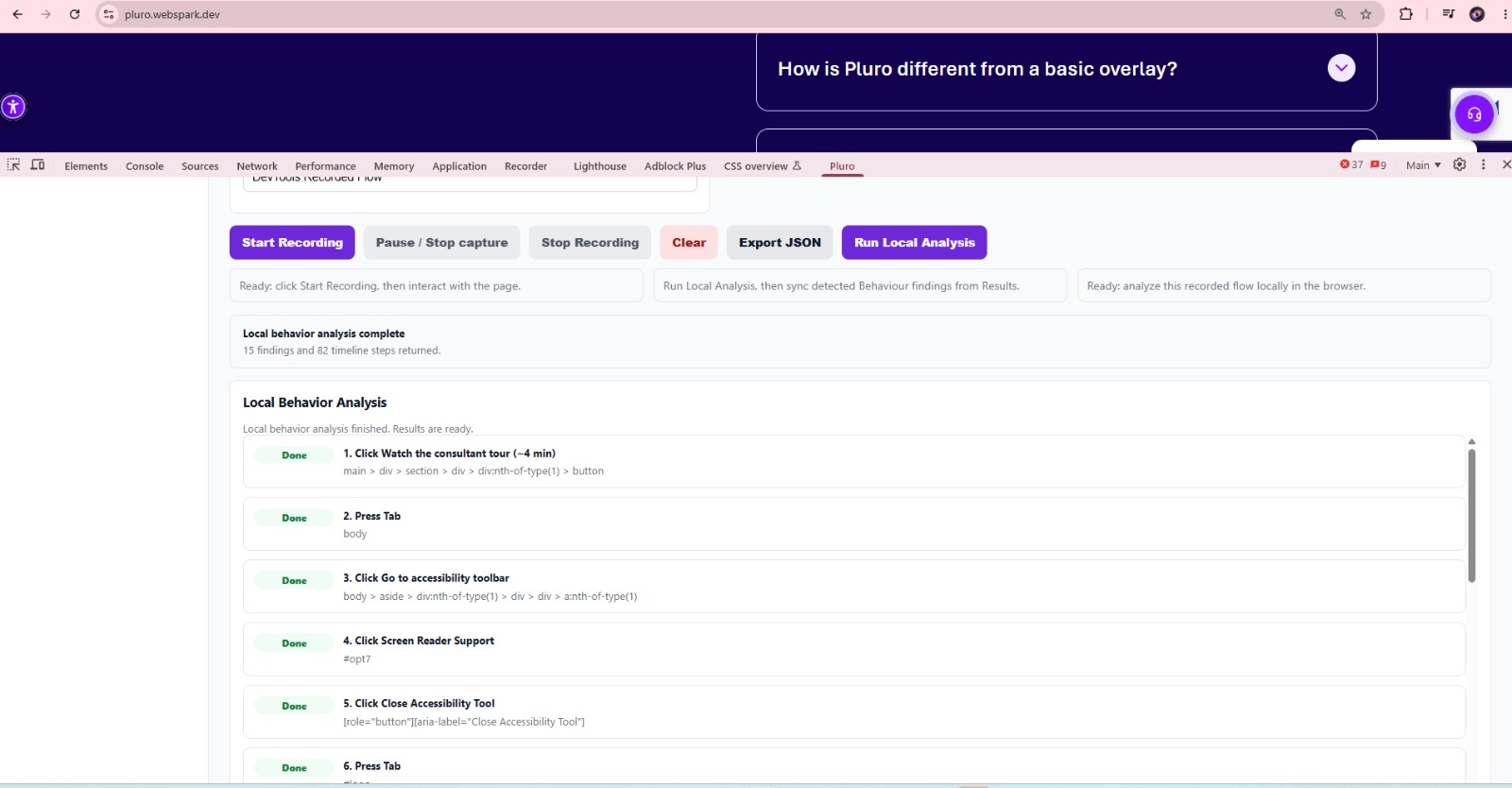Switch to the Console tab
Screen dimensions: 1512x788
[x=145, y=166]
